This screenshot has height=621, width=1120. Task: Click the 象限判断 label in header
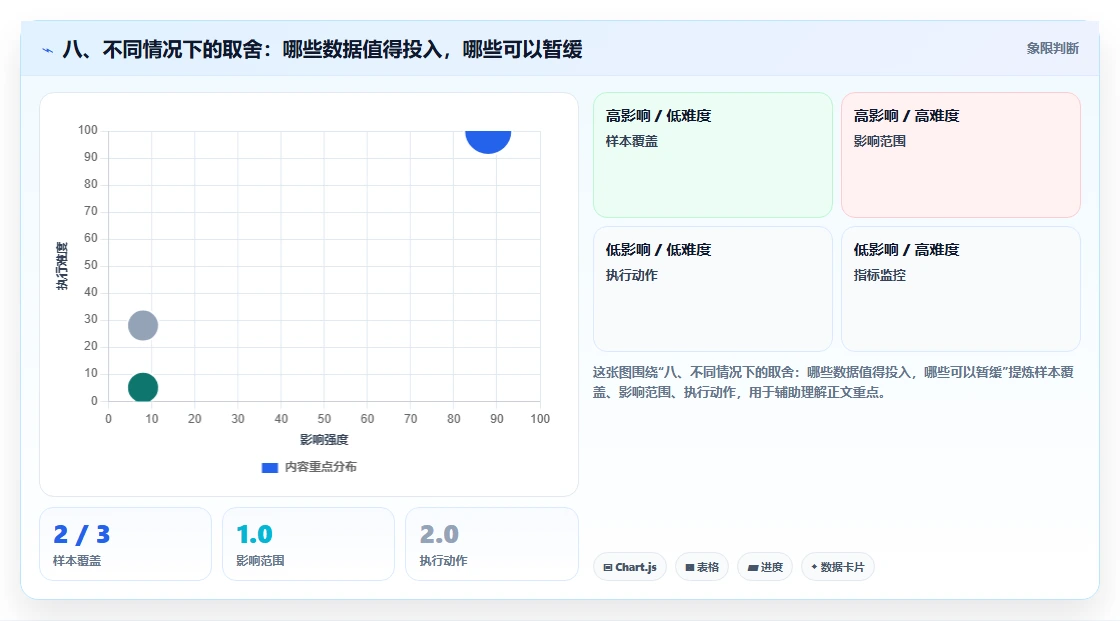(x=1052, y=49)
